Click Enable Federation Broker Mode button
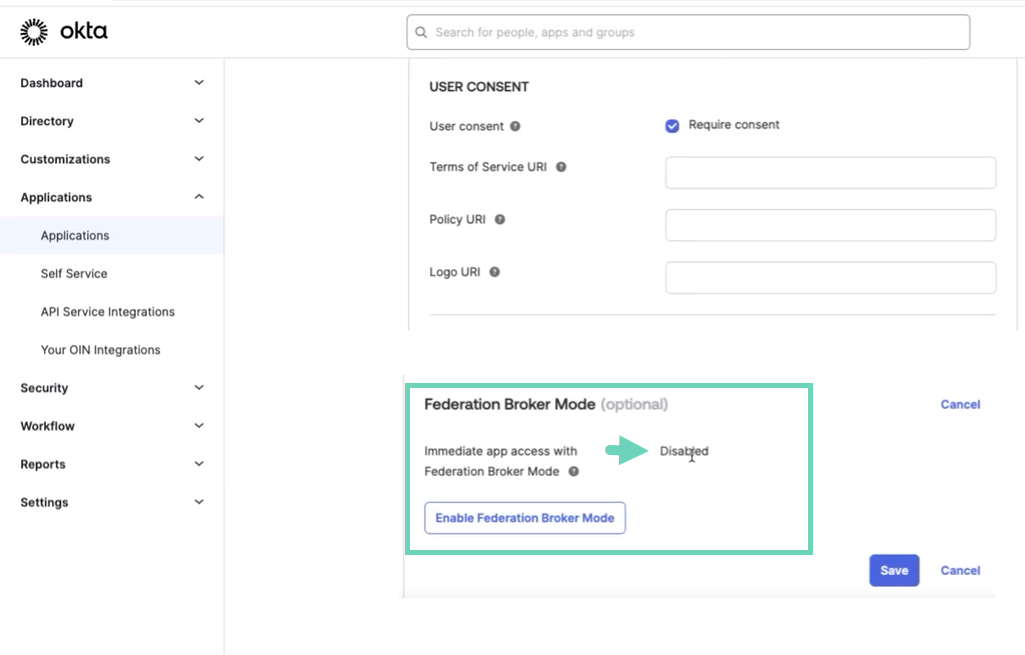The image size is (1025, 655). pos(525,518)
